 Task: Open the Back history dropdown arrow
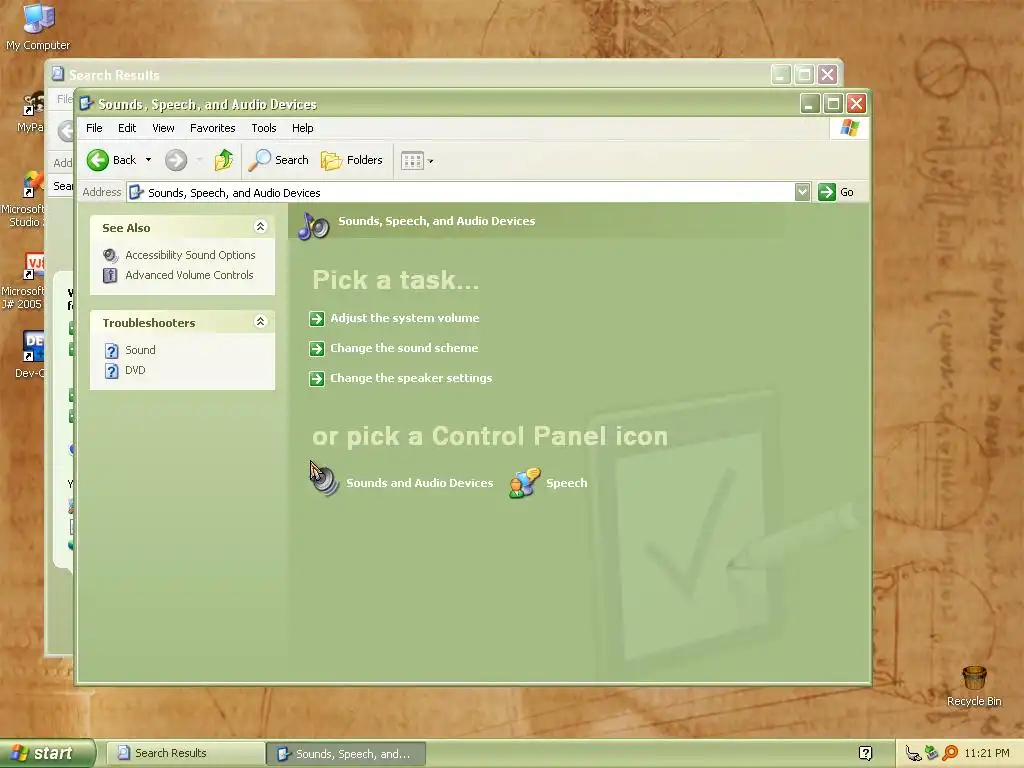(148, 160)
